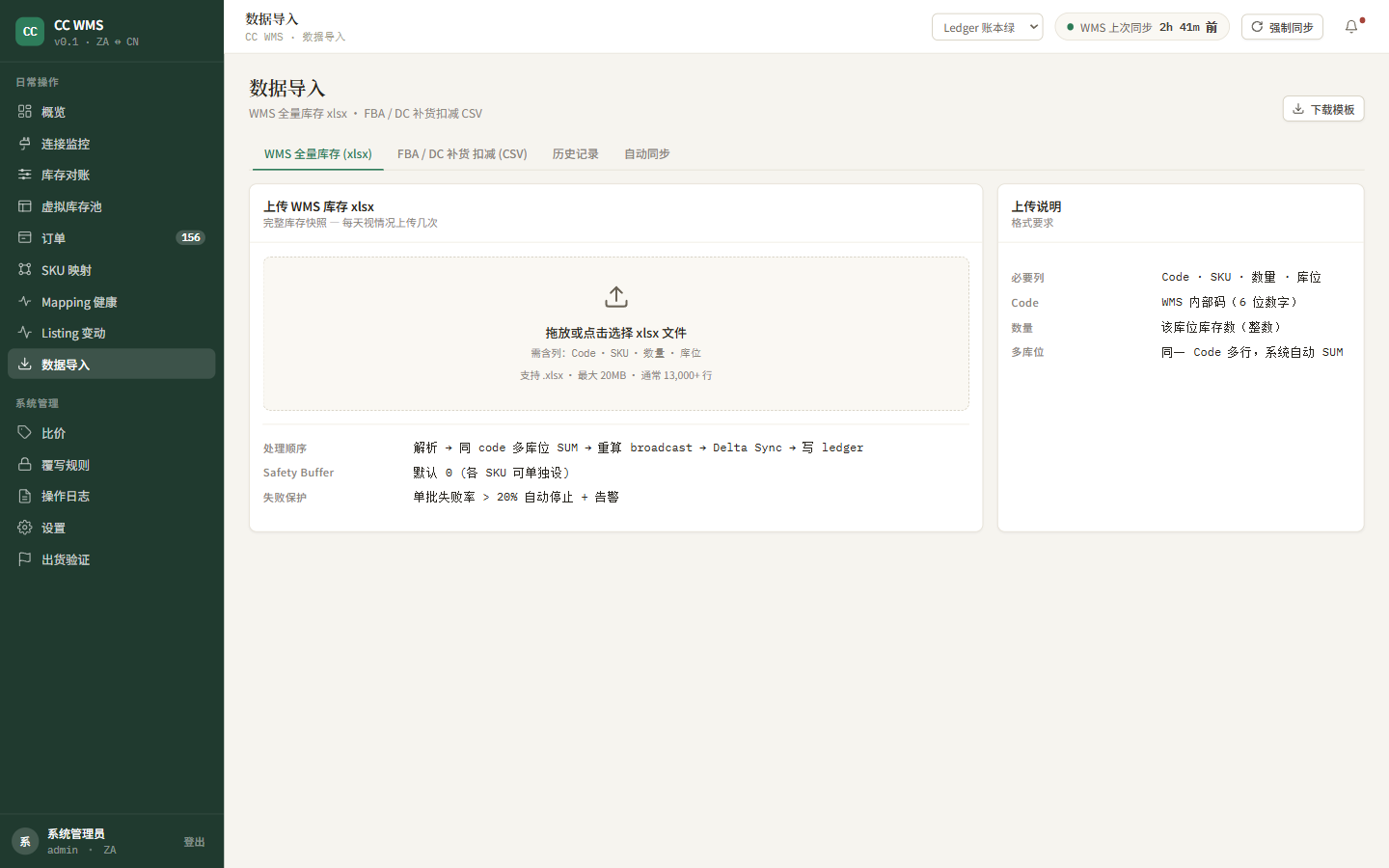This screenshot has height=868, width=1389.
Task: Switch to FBA / DC 补货扣减 (CSV) tab
Action: [x=462, y=154]
